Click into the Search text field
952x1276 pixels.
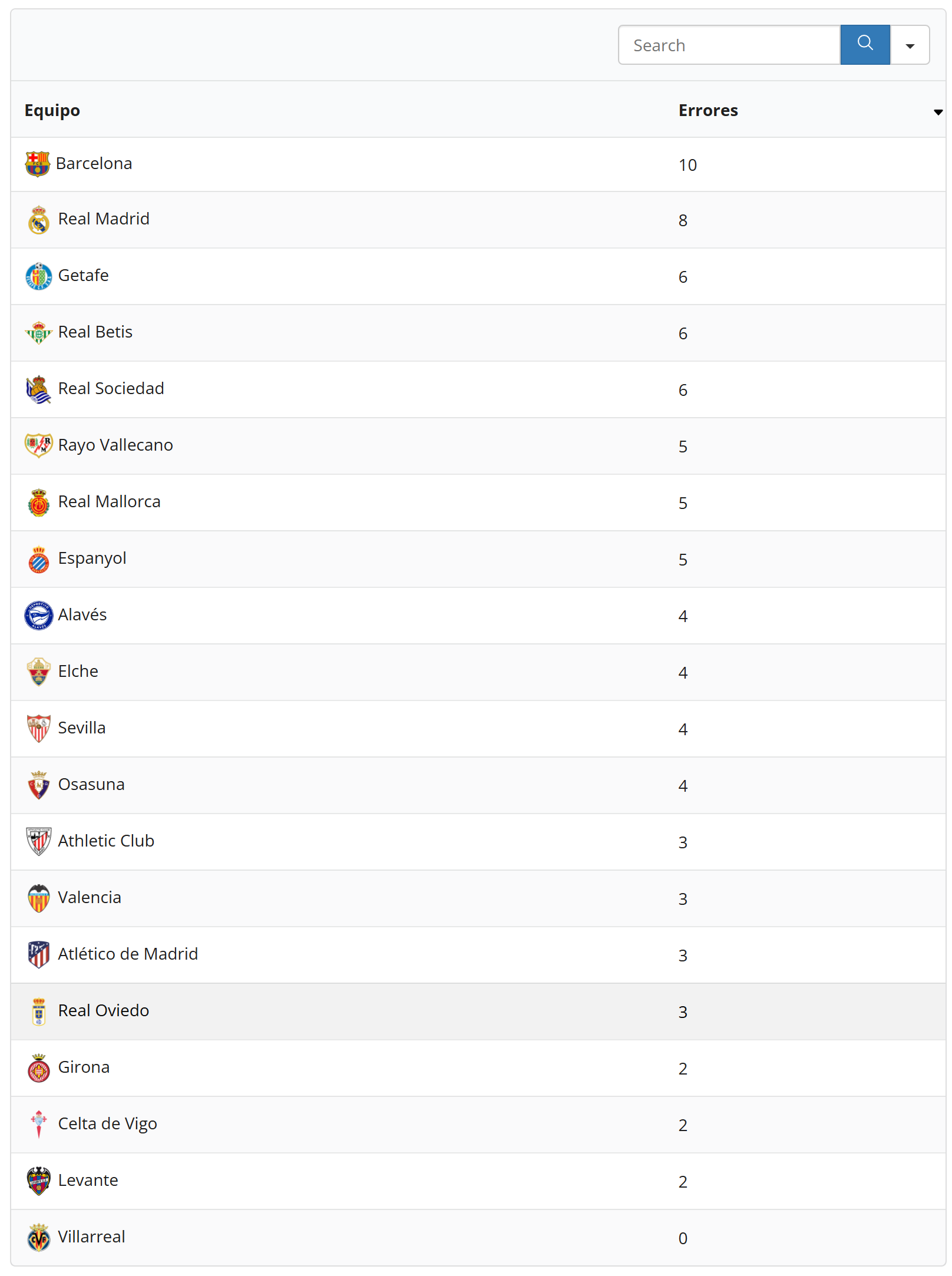click(x=729, y=45)
